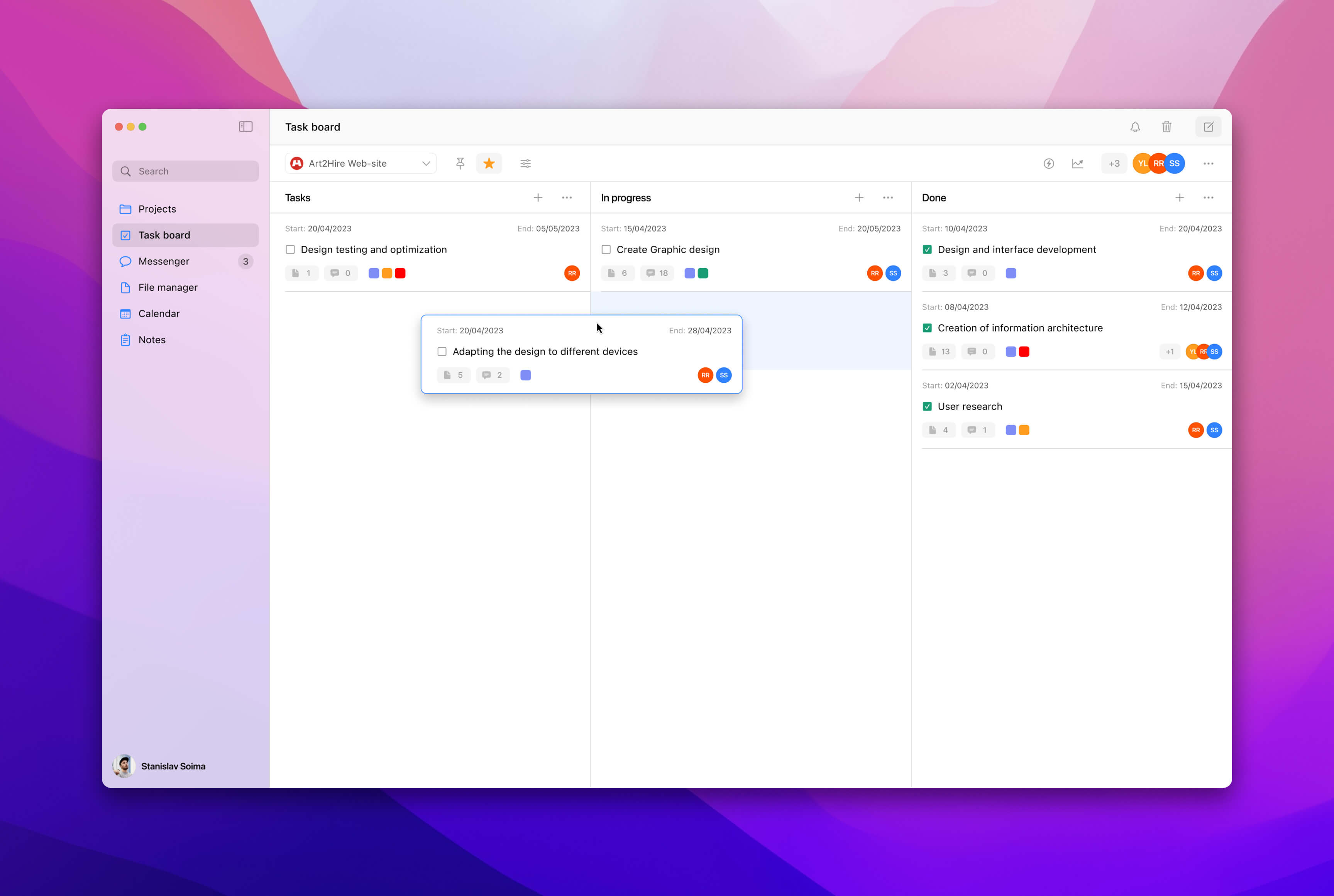Mark Create Graphic design as complete
The height and width of the screenshot is (896, 1334).
pos(606,249)
